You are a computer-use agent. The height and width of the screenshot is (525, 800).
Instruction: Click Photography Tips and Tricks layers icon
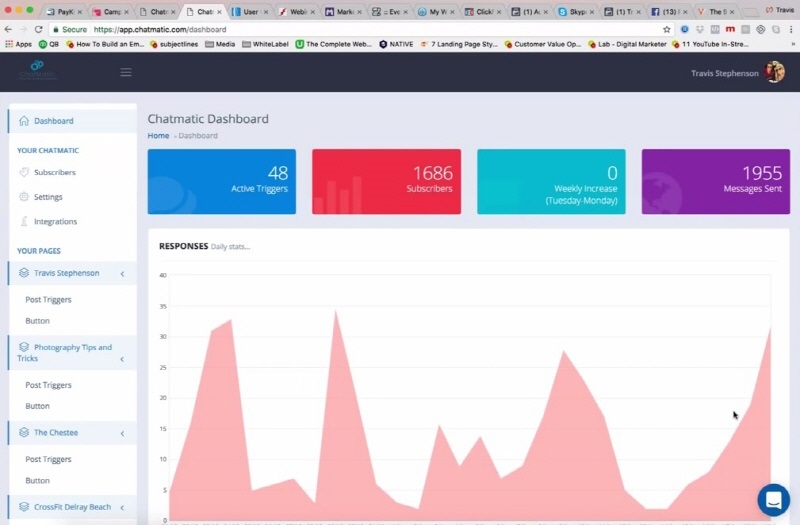[24, 347]
